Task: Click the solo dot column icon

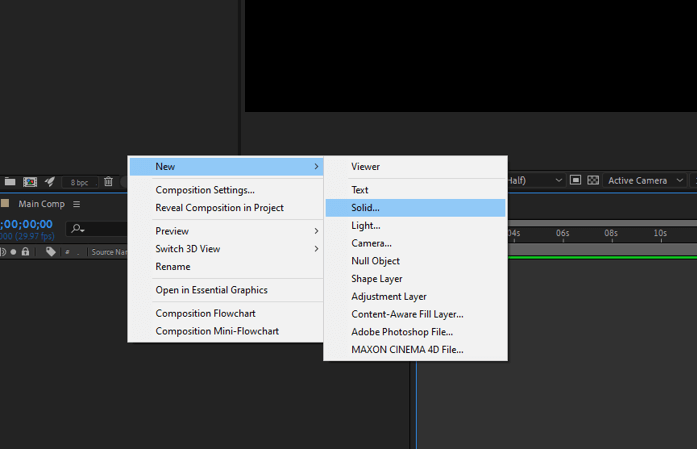Action: [13, 252]
